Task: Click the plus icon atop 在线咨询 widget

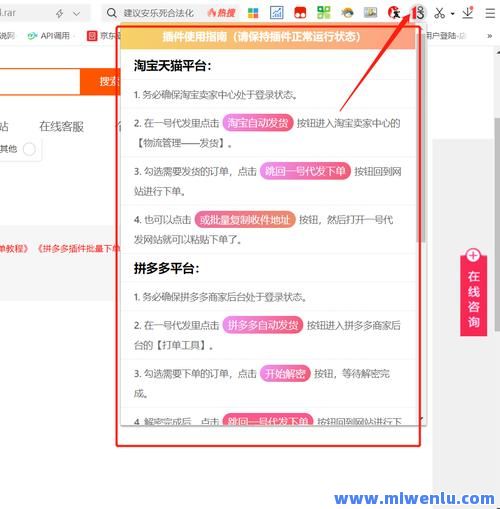Action: tap(473, 255)
